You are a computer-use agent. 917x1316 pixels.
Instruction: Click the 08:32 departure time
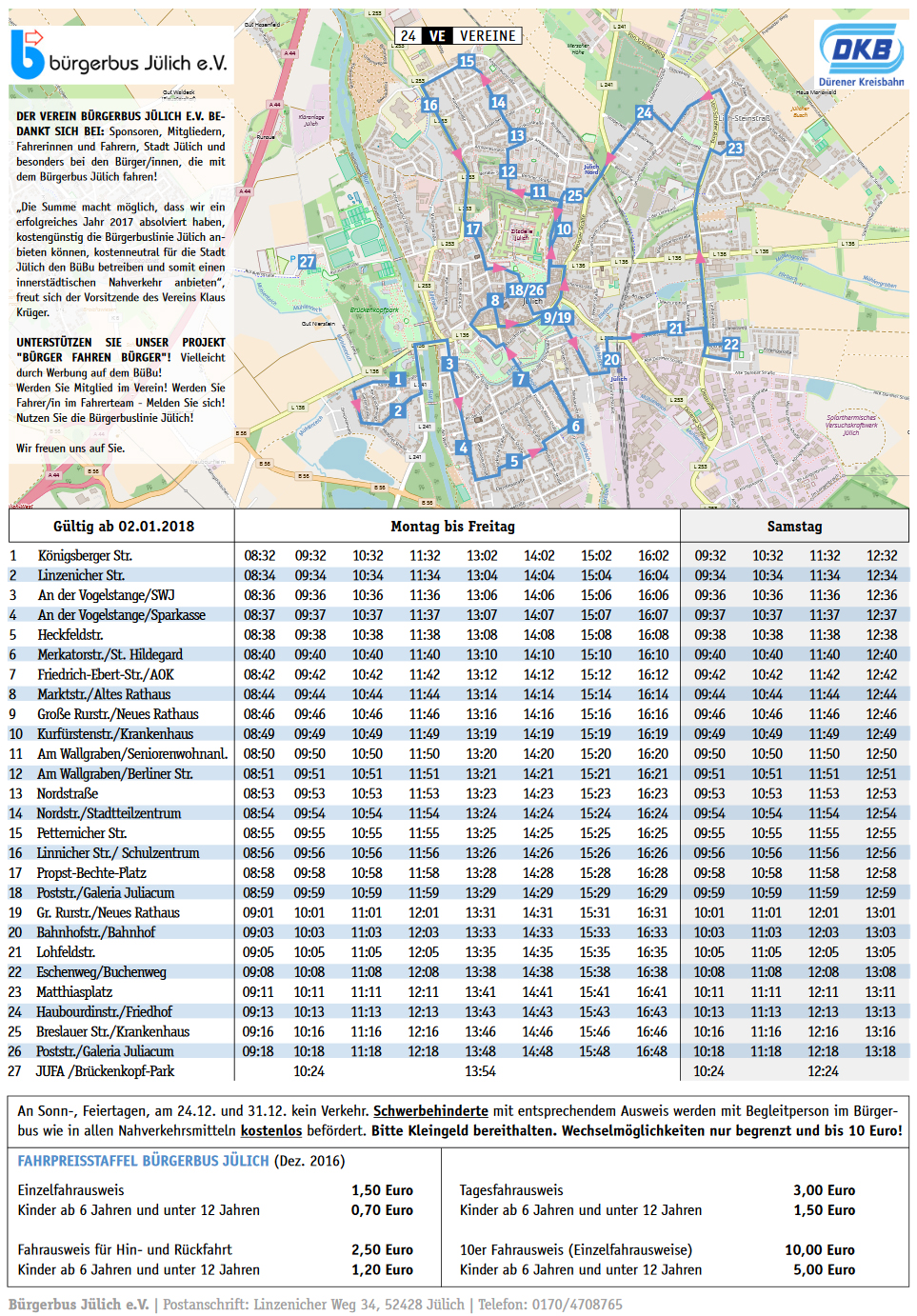(260, 556)
